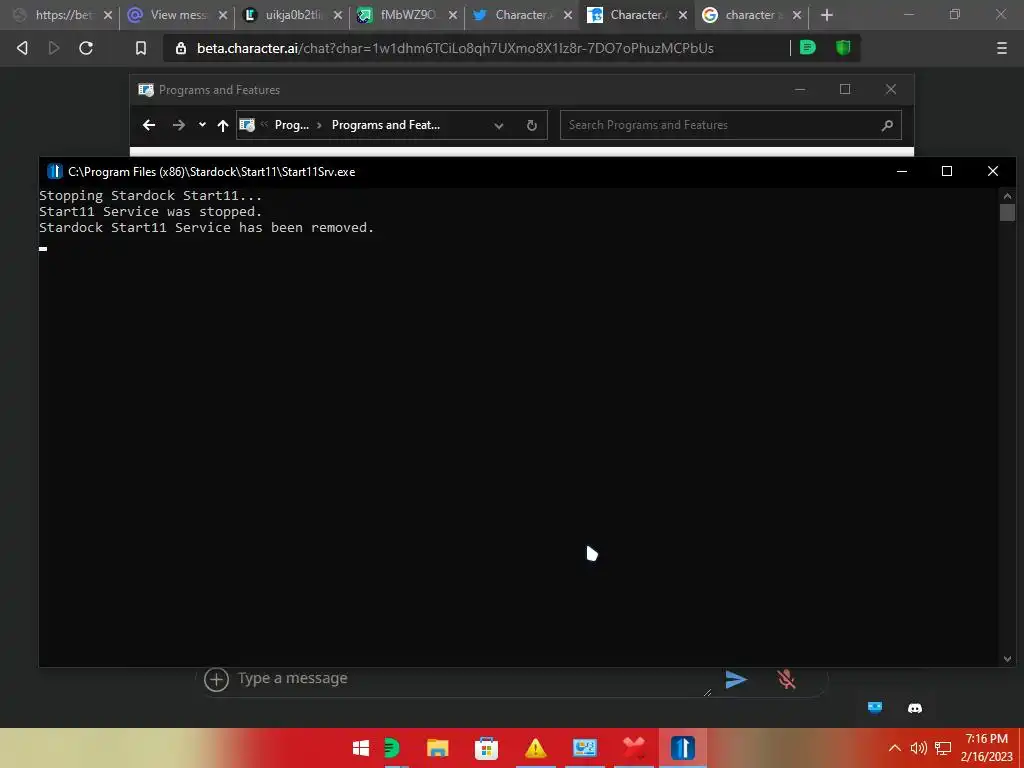Open Microsoft Store from the taskbar
1024x768 pixels.
pyautogui.click(x=486, y=748)
